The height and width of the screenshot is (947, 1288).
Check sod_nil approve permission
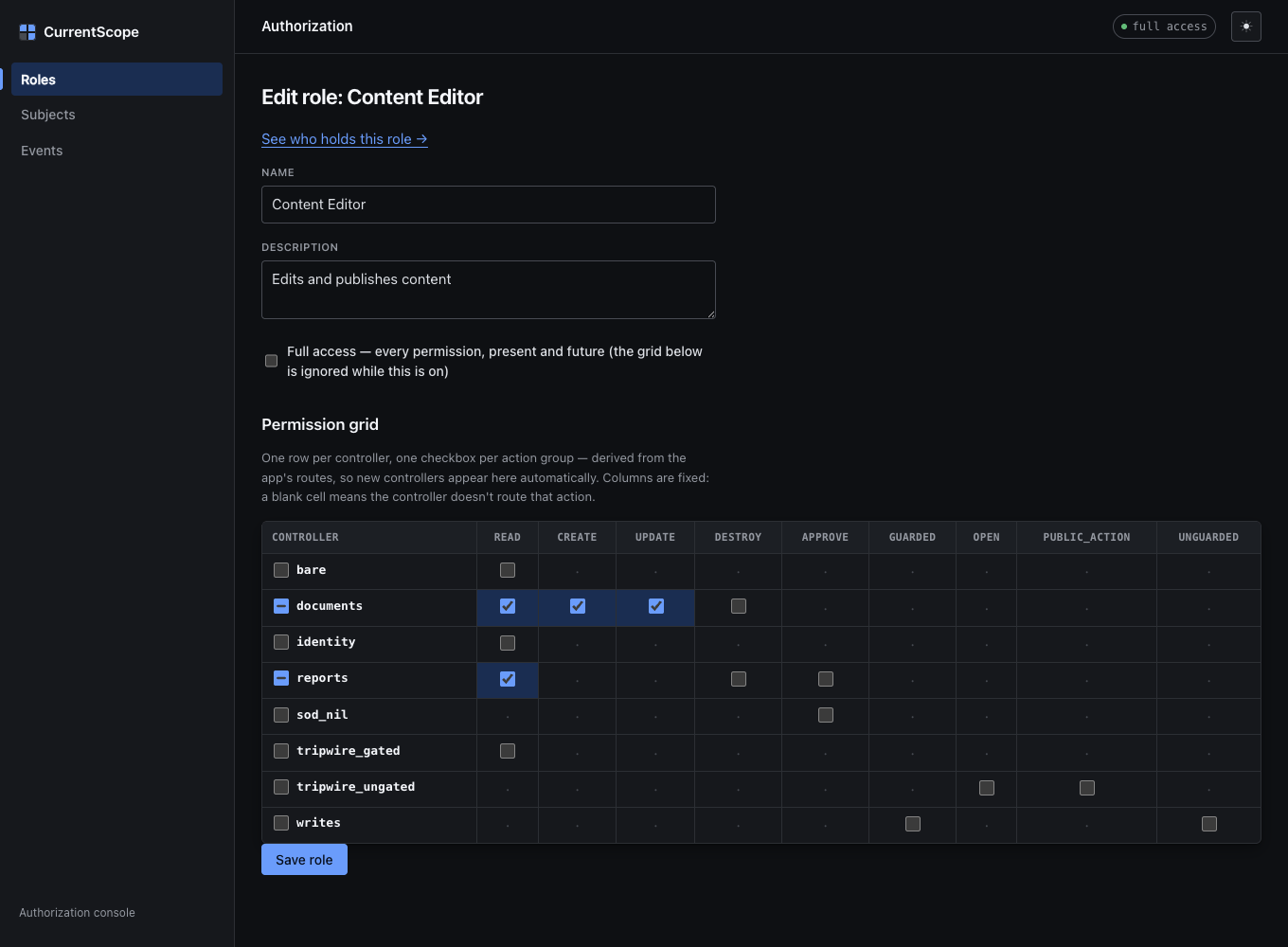click(x=826, y=715)
